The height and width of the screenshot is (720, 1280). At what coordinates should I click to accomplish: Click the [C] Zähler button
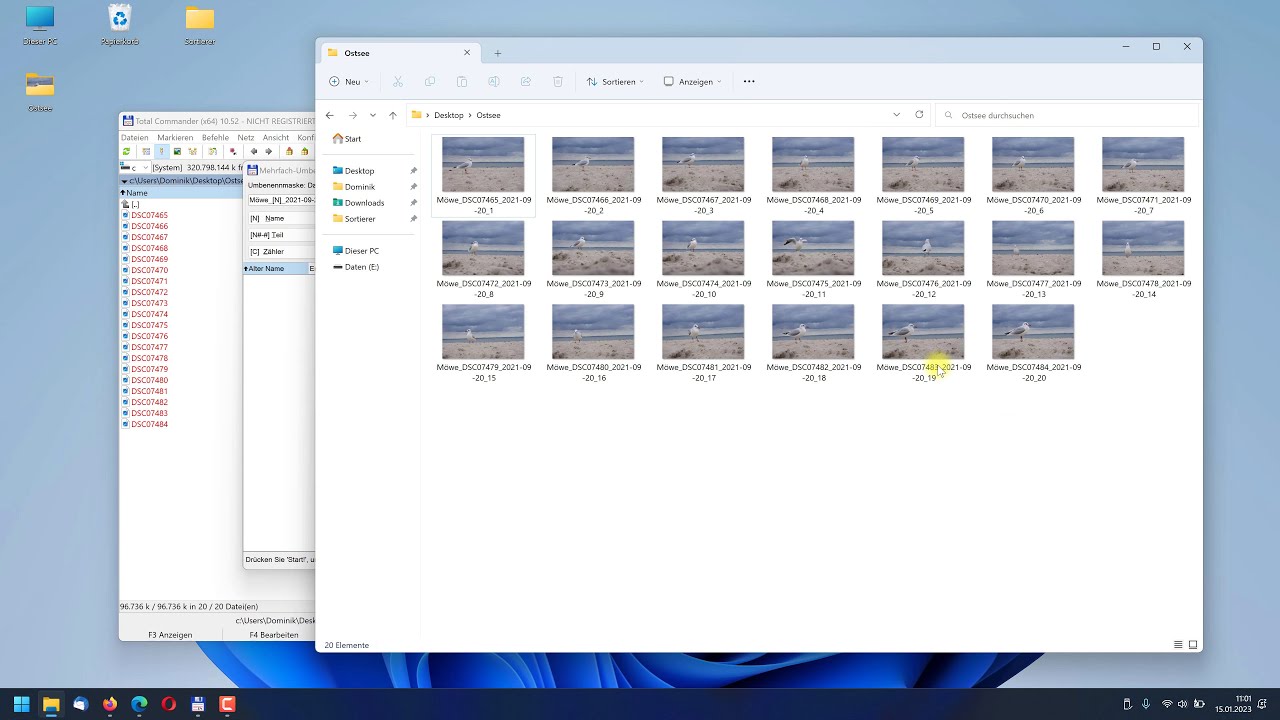coord(281,252)
